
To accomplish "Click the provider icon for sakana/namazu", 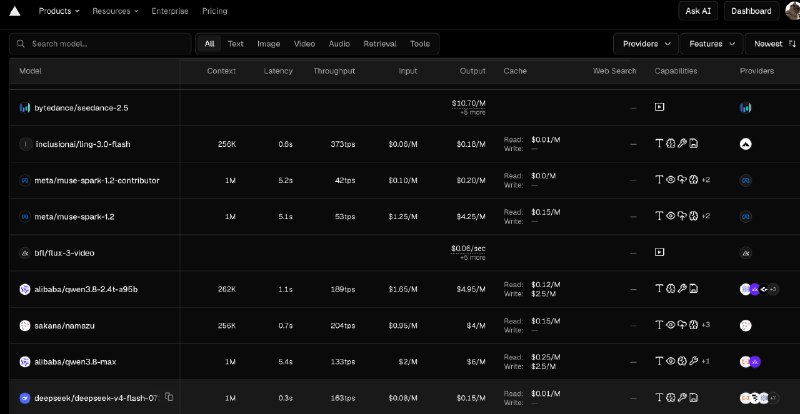I will pos(745,325).
